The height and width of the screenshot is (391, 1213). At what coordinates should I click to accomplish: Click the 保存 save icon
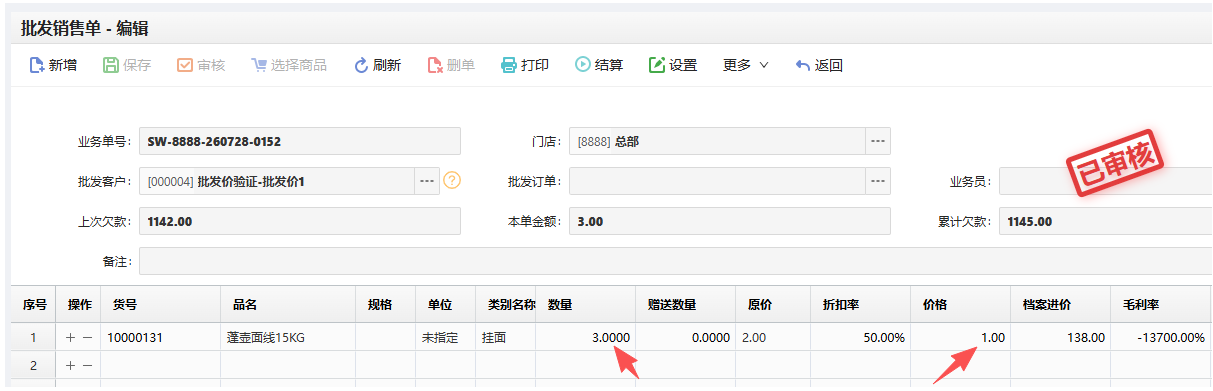(111, 66)
